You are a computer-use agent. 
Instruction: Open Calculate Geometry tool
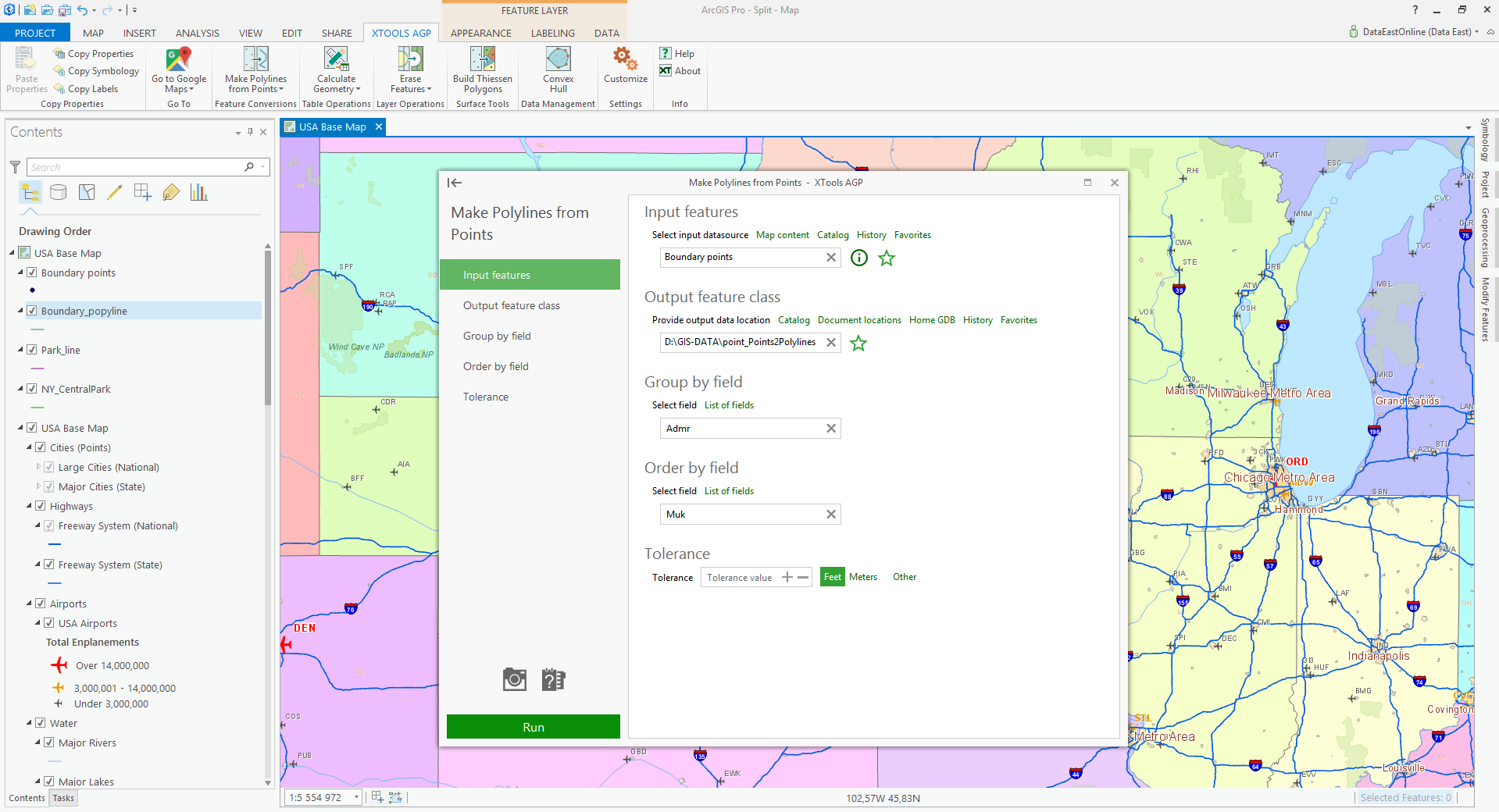pos(336,69)
